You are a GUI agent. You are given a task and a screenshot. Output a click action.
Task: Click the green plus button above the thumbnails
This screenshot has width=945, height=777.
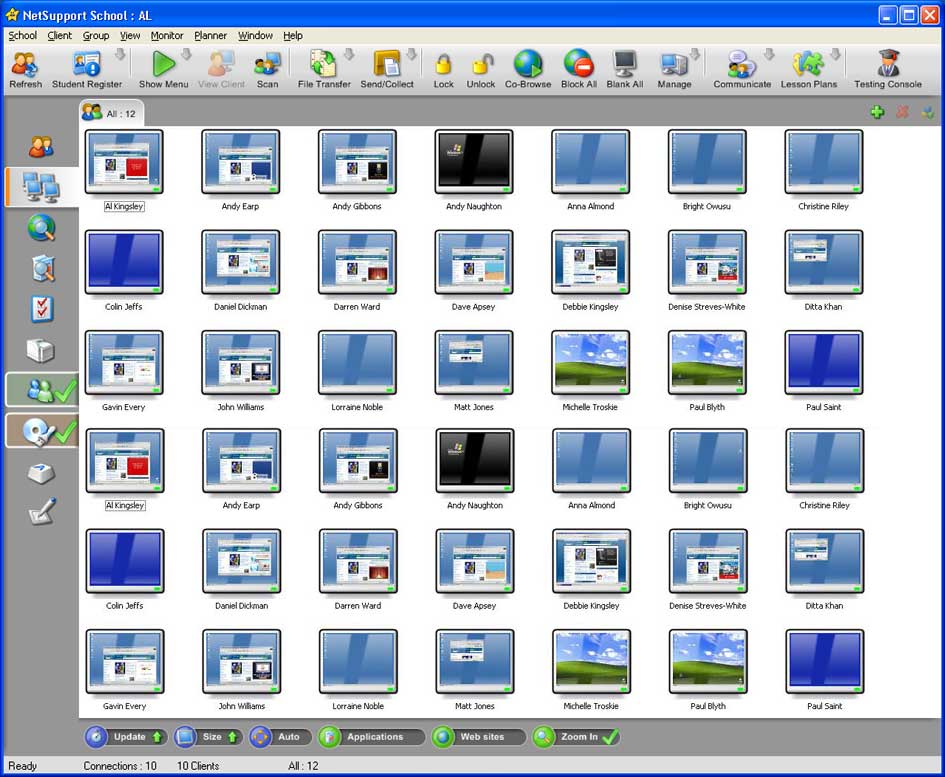tap(877, 112)
